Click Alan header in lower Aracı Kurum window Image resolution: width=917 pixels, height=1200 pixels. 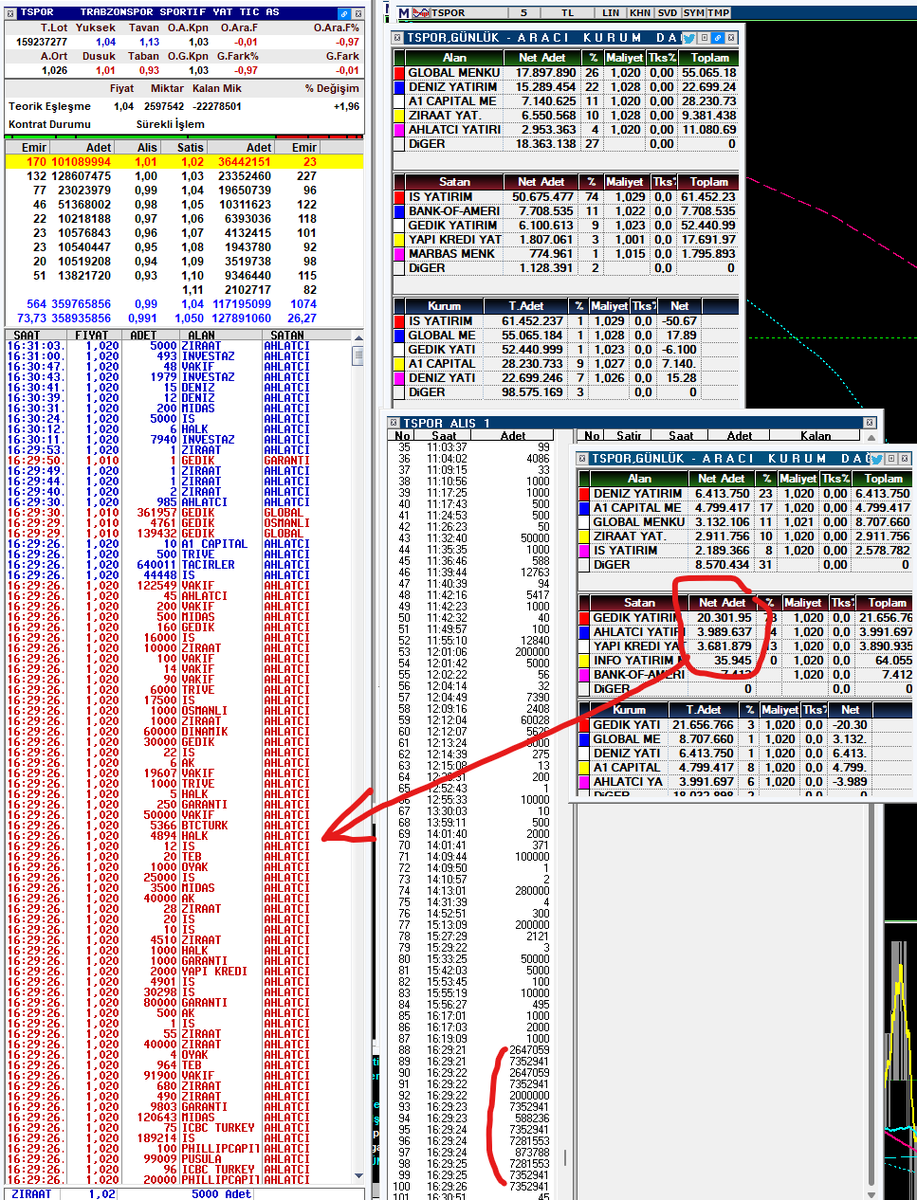[x=637, y=478]
